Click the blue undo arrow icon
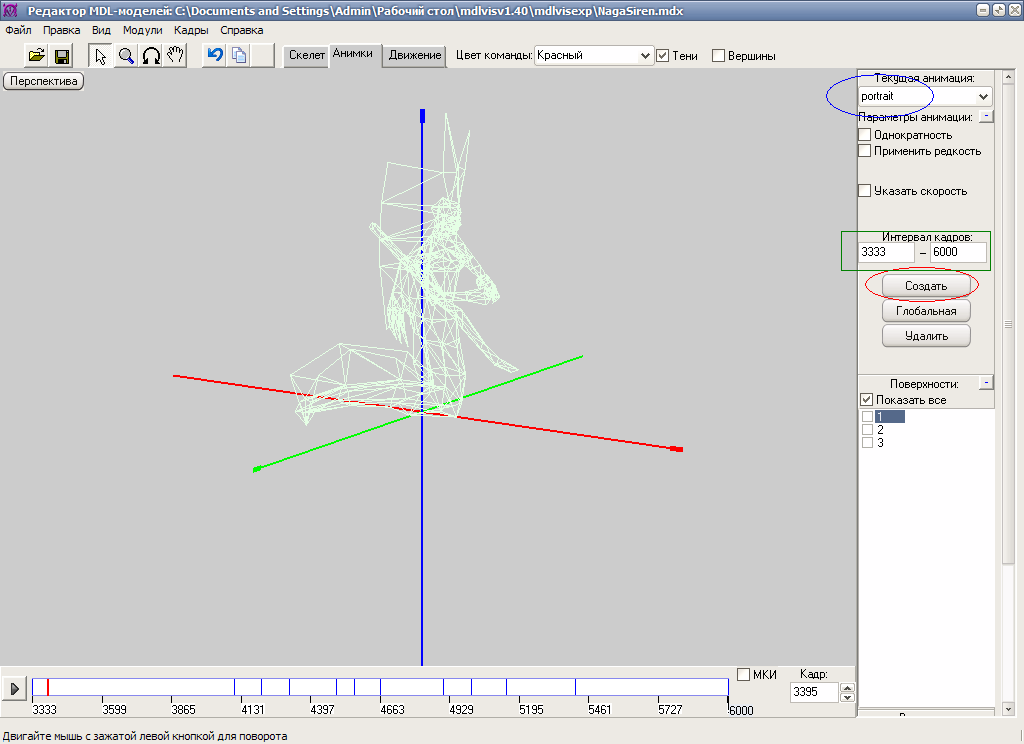Viewport: 1024px width, 744px height. pyautogui.click(x=214, y=55)
